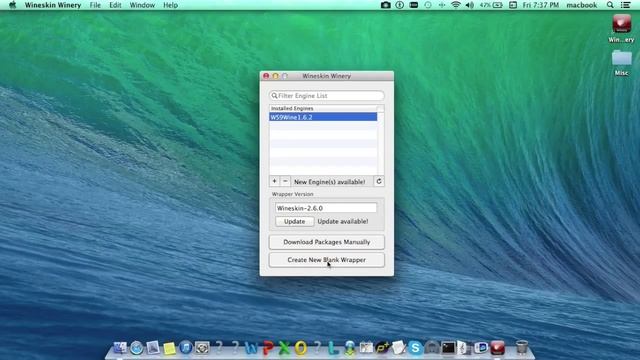Click the Update available! text
Screen dimensions: 640x360
click(343, 221)
